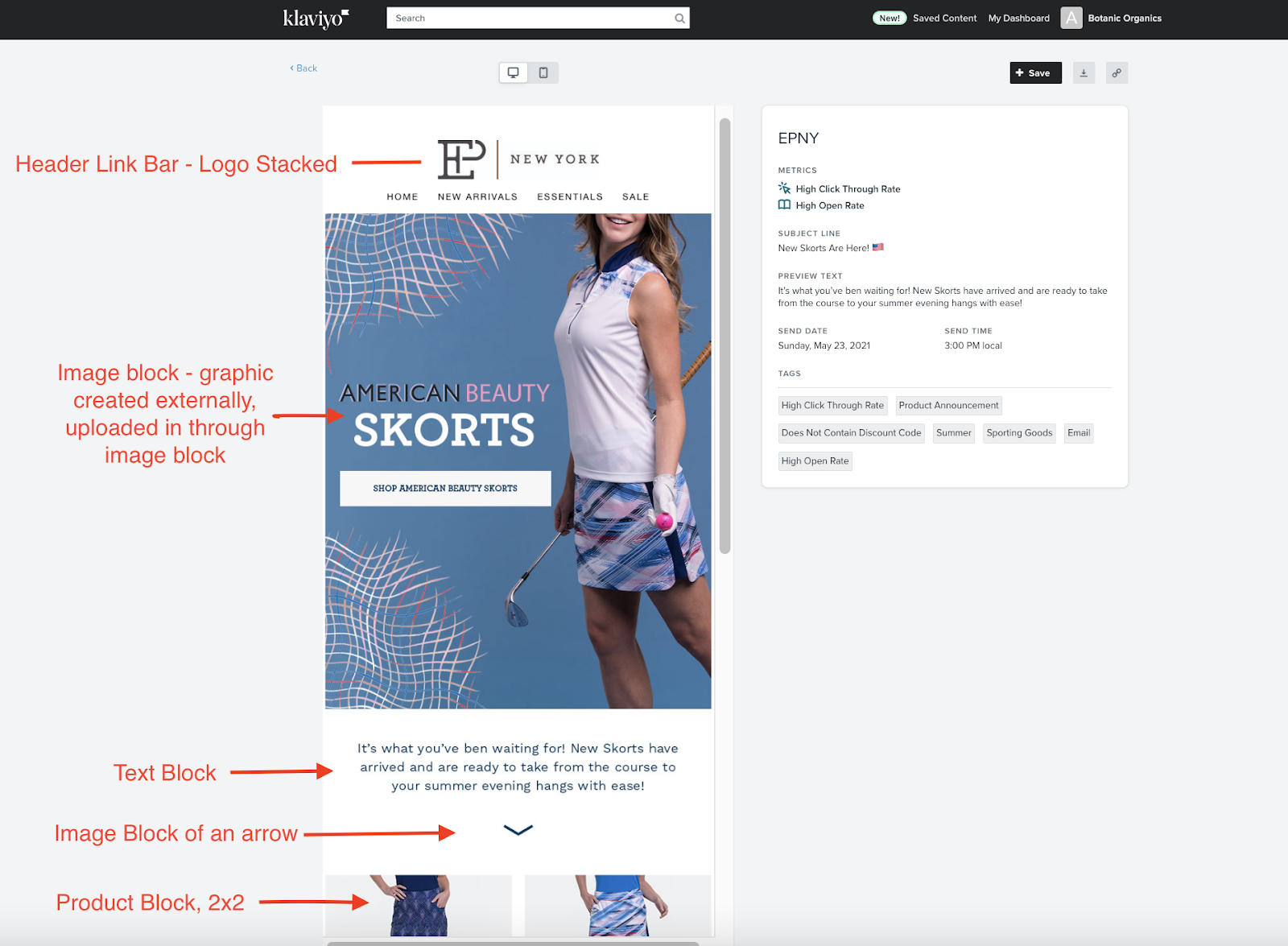Viewport: 1288px width, 946px height.
Task: Open the Botanic Organics account menu
Action: (1125, 18)
